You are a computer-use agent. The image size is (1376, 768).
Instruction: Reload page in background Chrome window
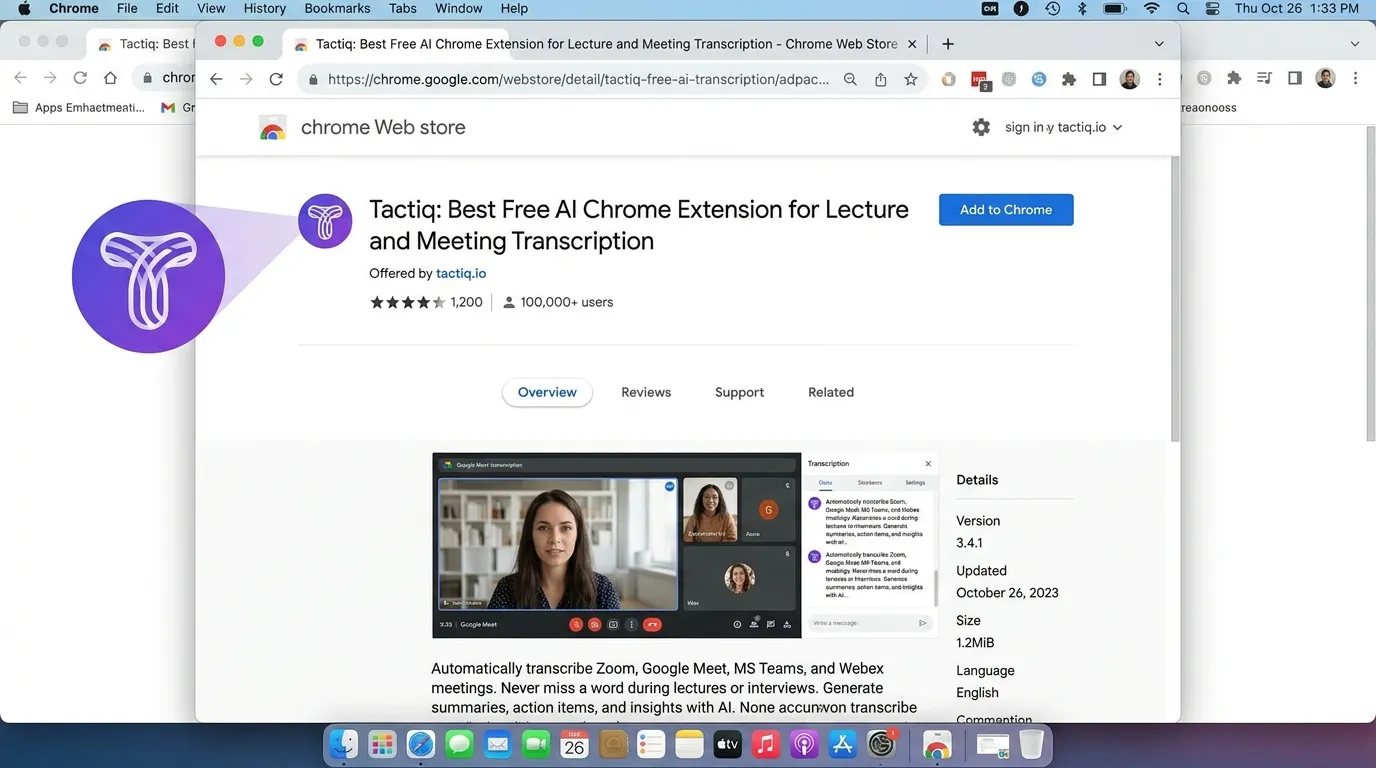[80, 78]
